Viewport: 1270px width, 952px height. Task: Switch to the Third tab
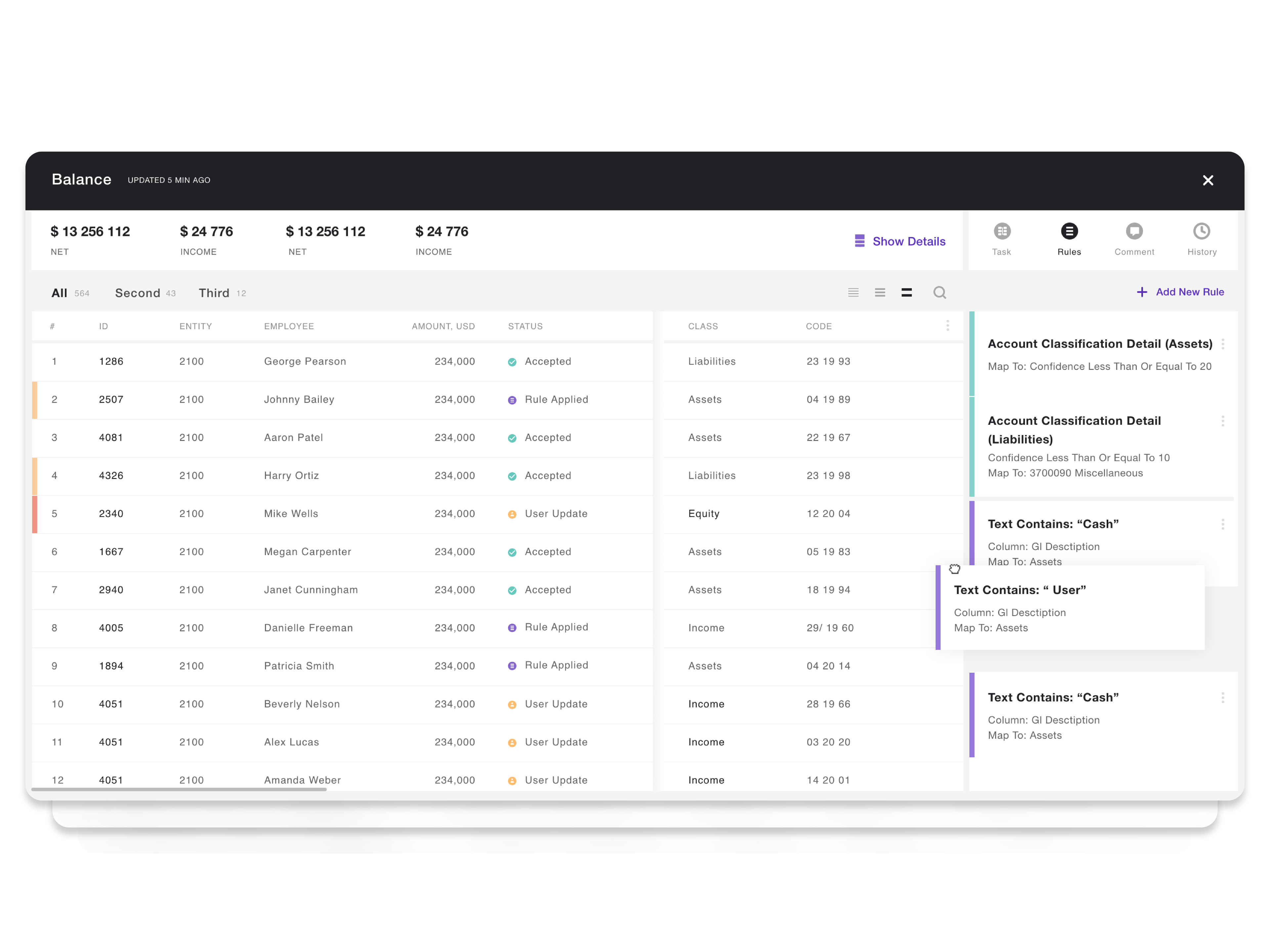tap(214, 293)
